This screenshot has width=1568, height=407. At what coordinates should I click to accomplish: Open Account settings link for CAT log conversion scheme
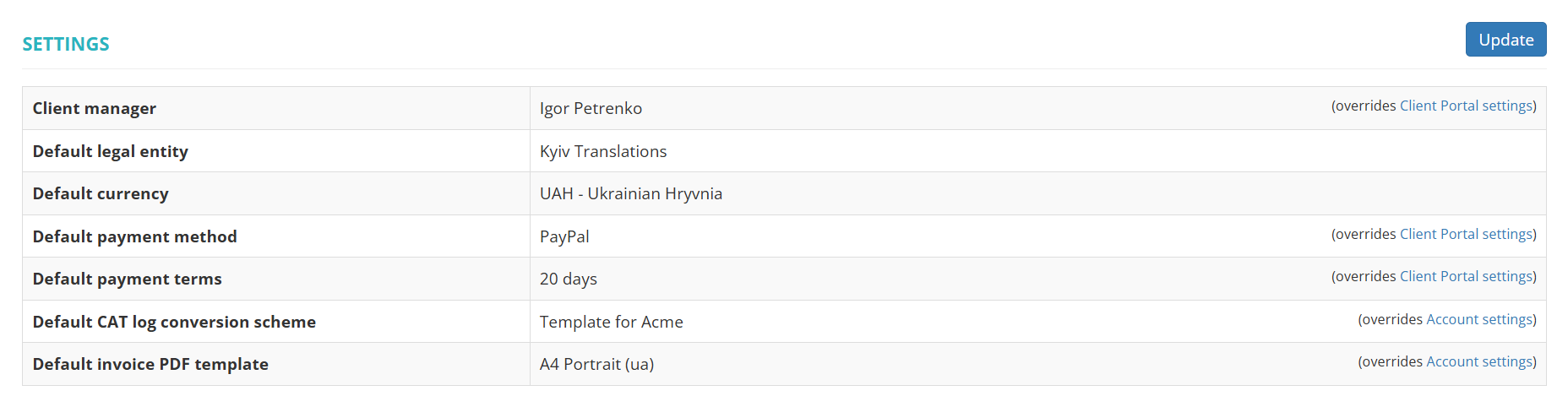point(1478,319)
